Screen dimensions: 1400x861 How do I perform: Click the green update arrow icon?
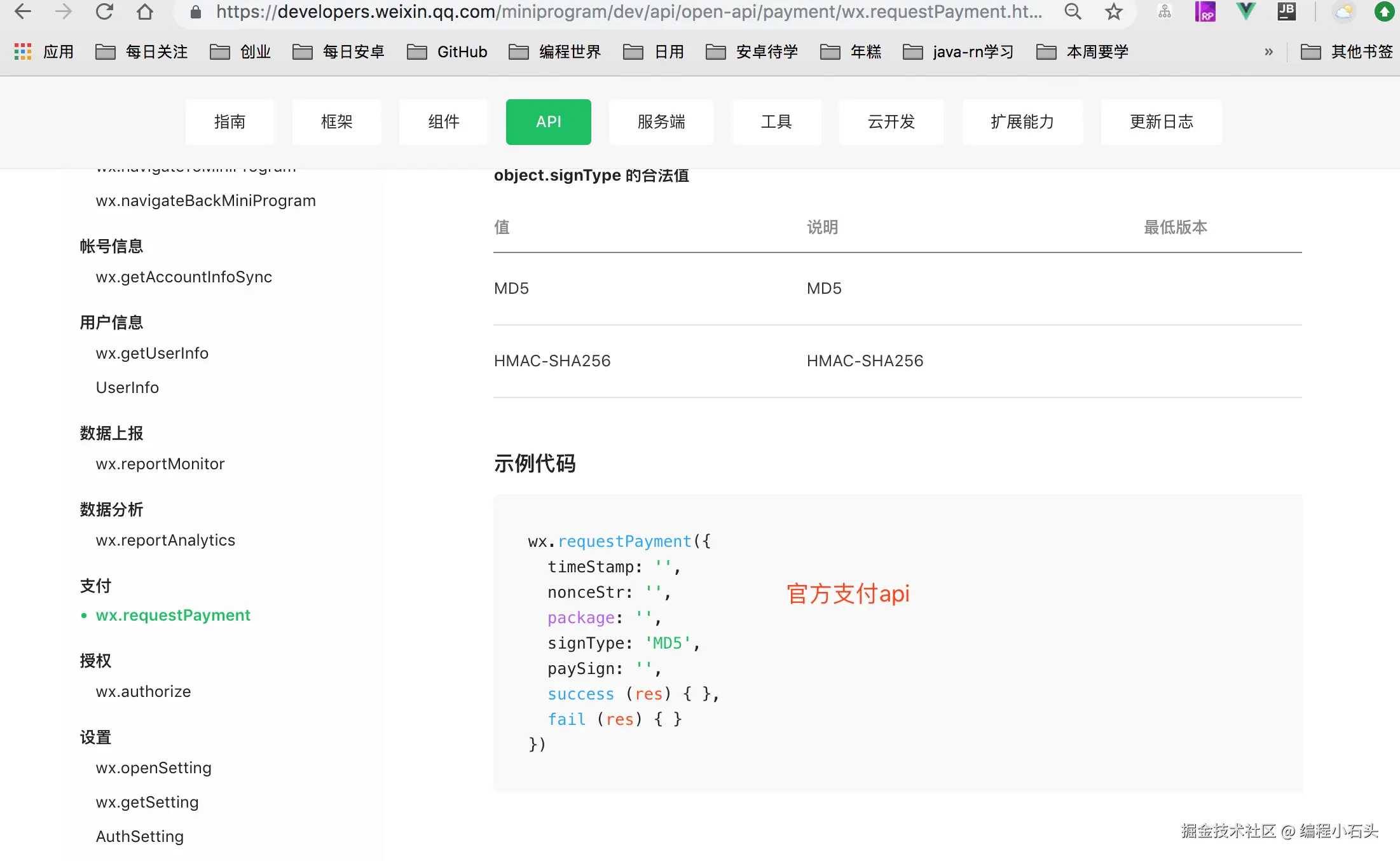coord(1384,11)
